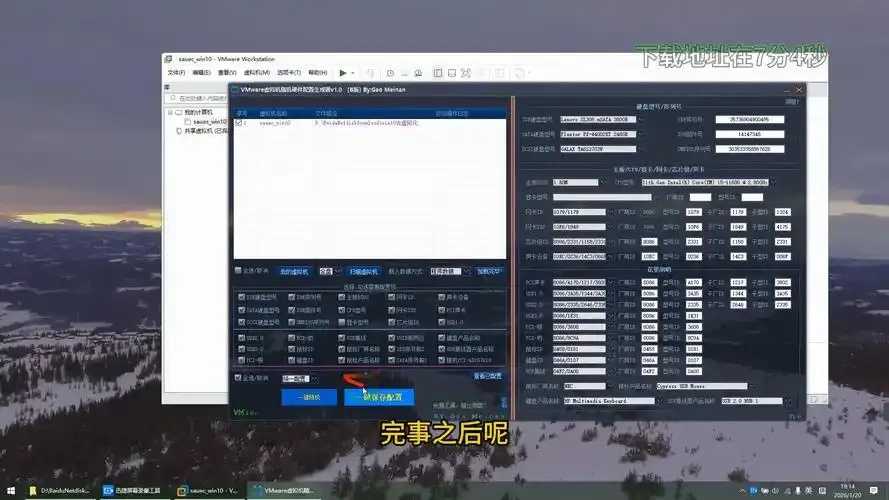This screenshot has height=500, width=889.
Task: Open the USB 2.0 HUB 1 dropdown
Action: pos(755,401)
